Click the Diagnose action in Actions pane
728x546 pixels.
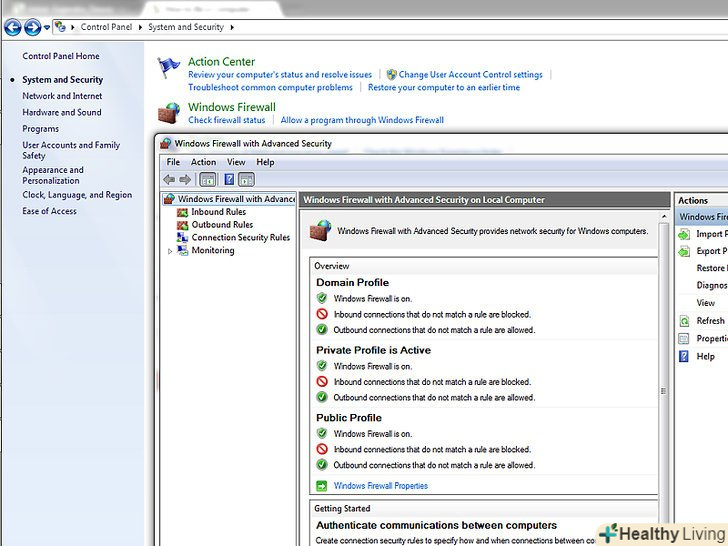click(x=712, y=285)
